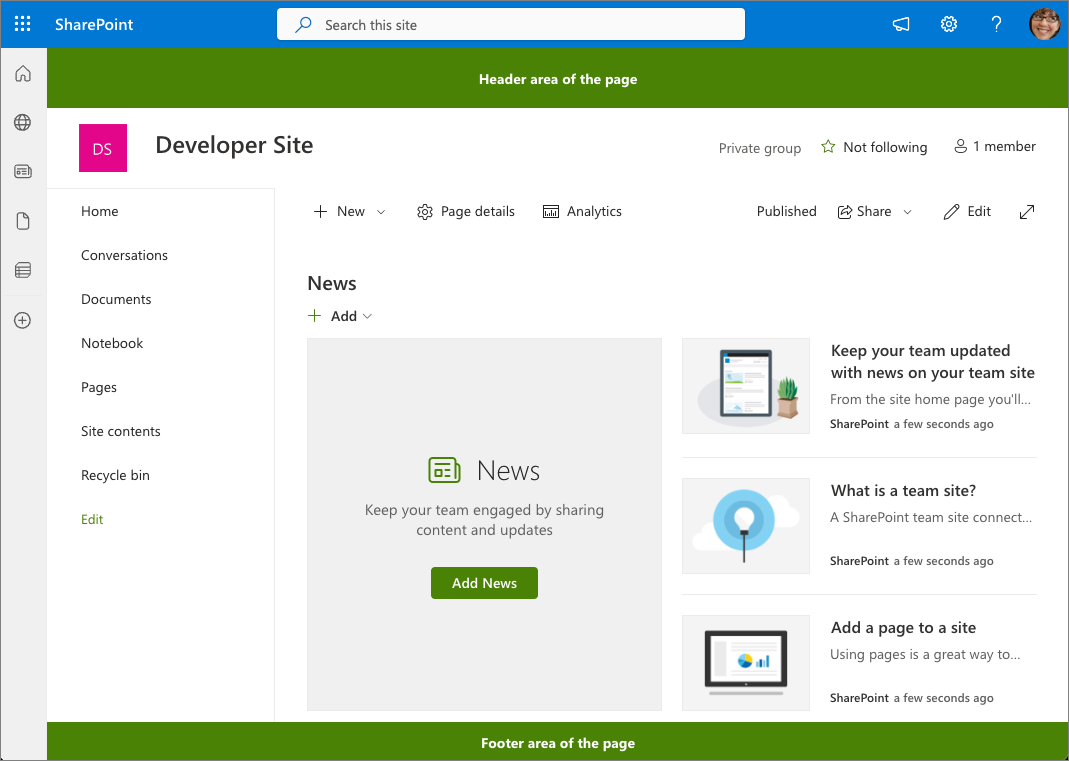The height and width of the screenshot is (761, 1069).
Task: Click the green Edit navigation link
Action: pos(92,520)
